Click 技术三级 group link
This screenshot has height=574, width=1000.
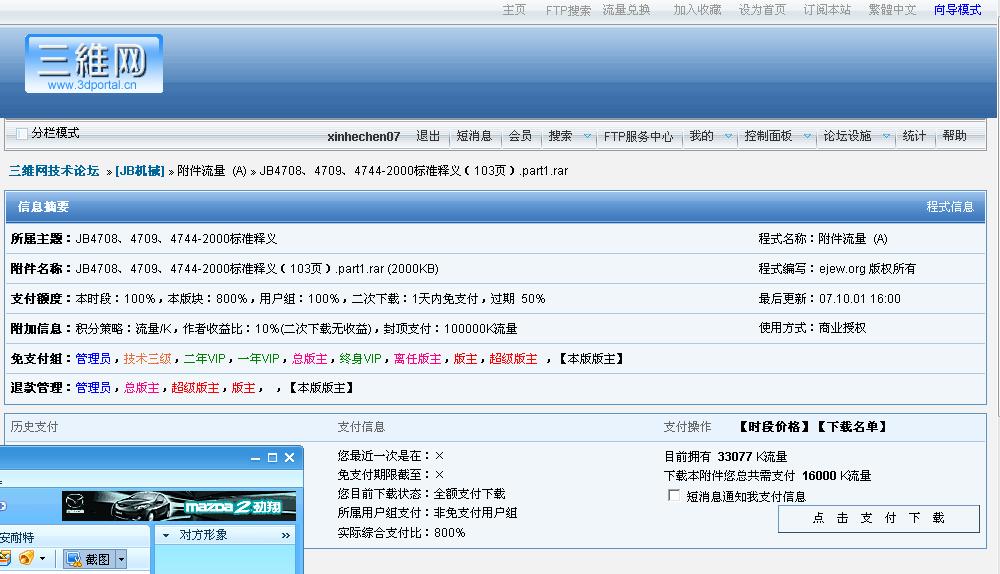coord(147,358)
